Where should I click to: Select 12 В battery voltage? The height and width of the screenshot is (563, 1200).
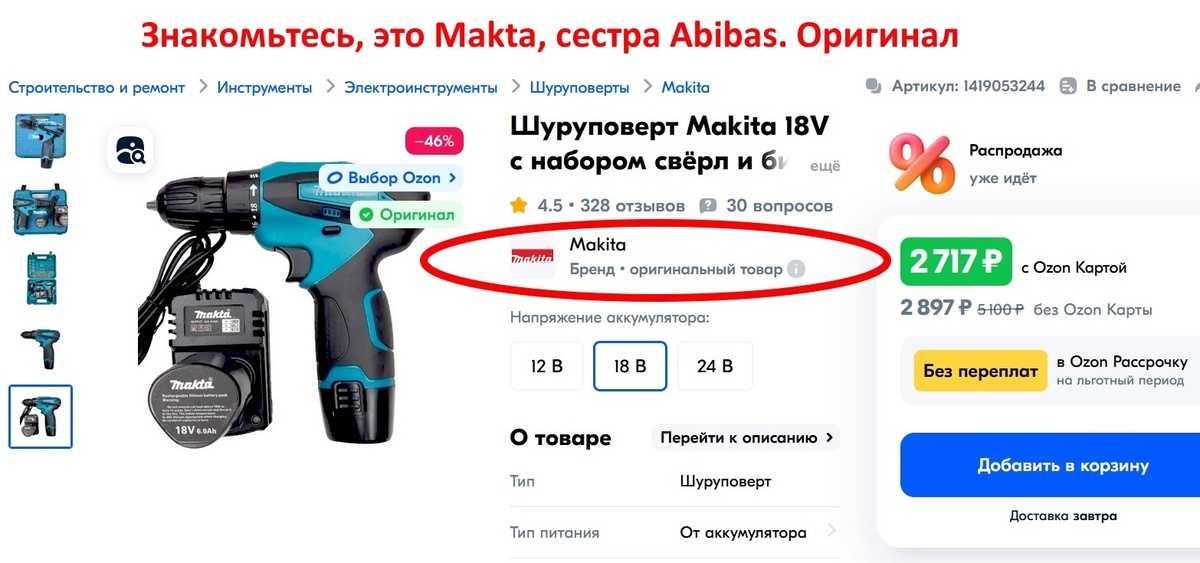(x=547, y=366)
